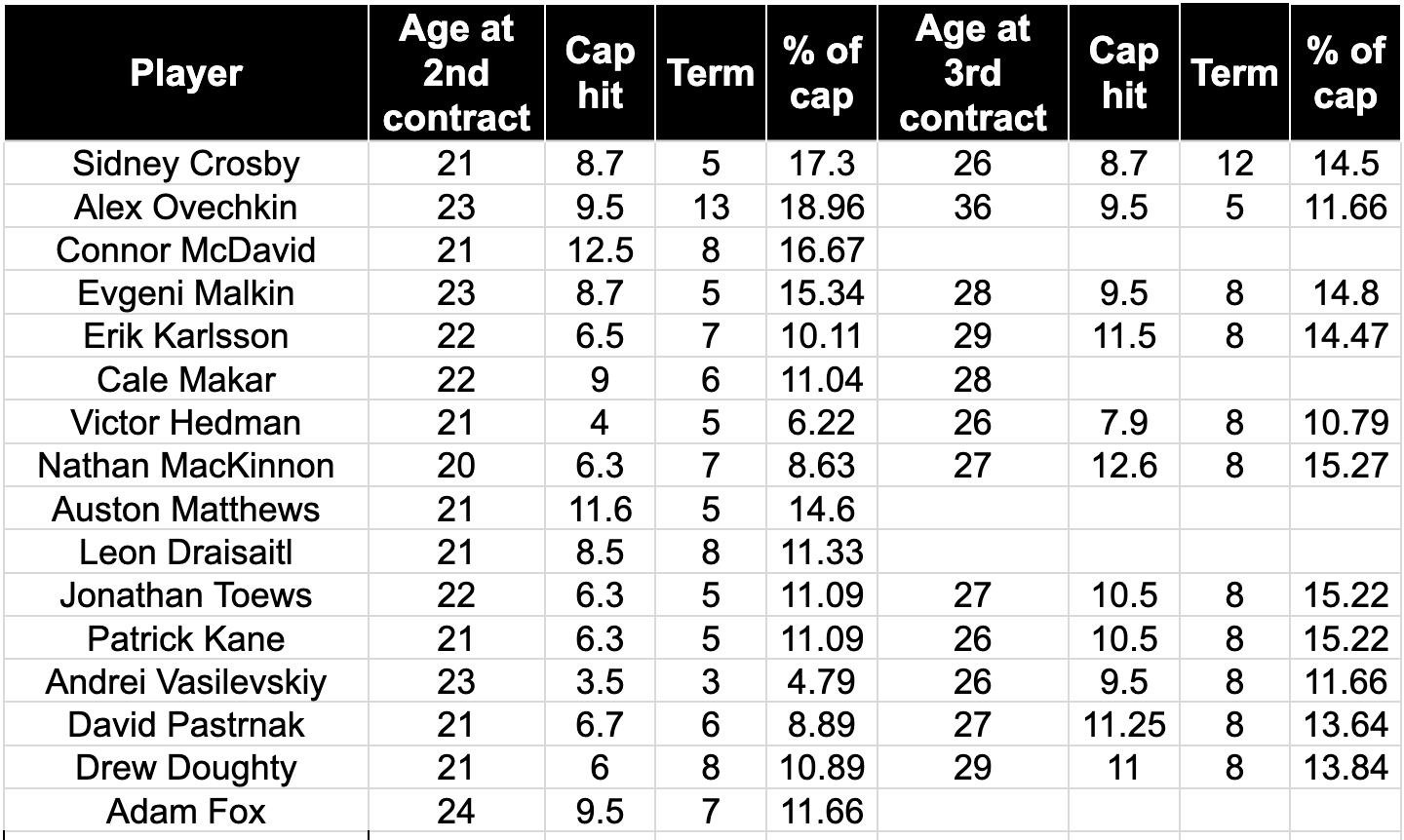Image resolution: width=1404 pixels, height=840 pixels.
Task: Select McDavid's 12.5 cap hit cell
Action: tap(600, 250)
